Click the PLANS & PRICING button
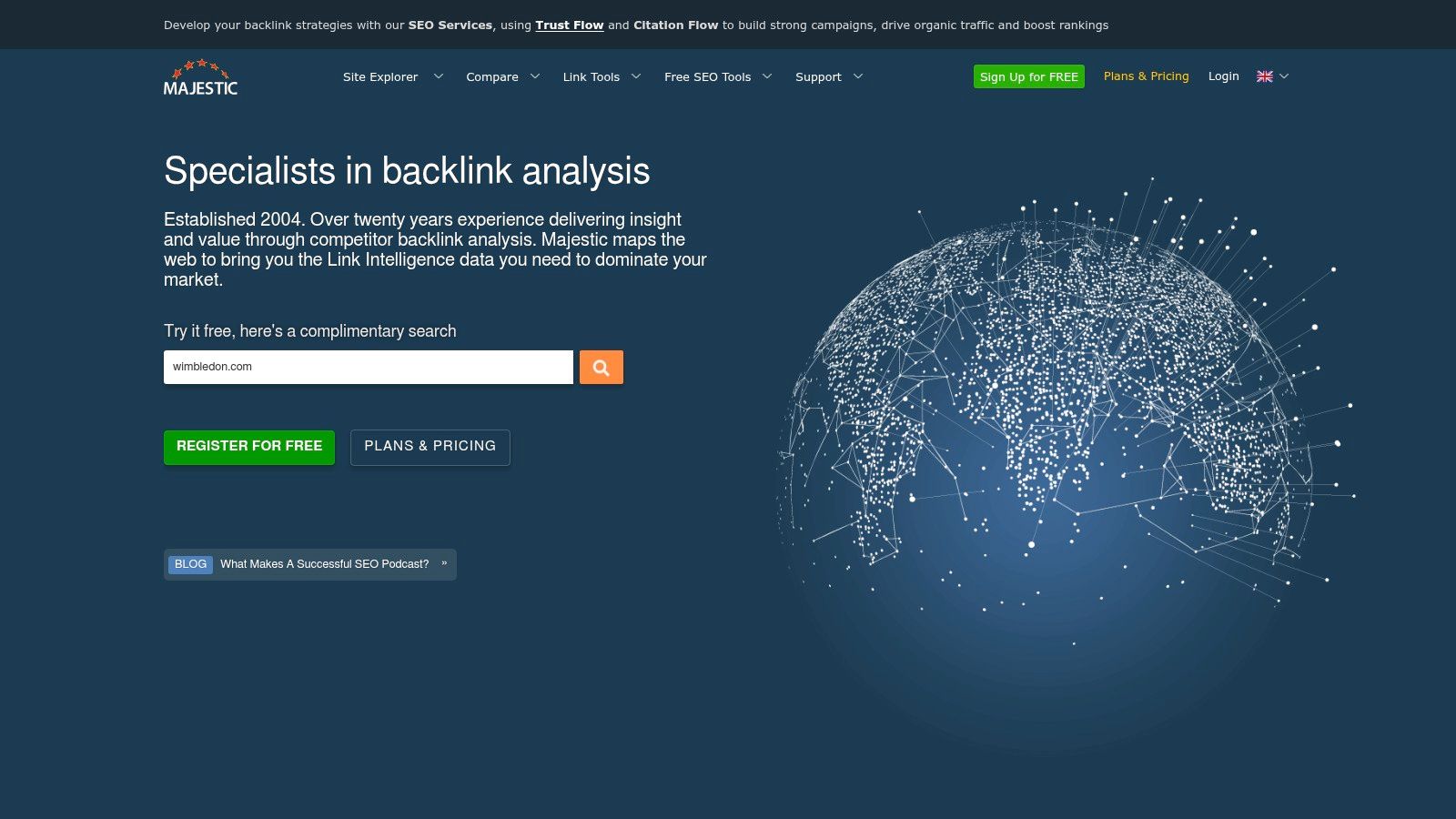 pyautogui.click(x=430, y=447)
